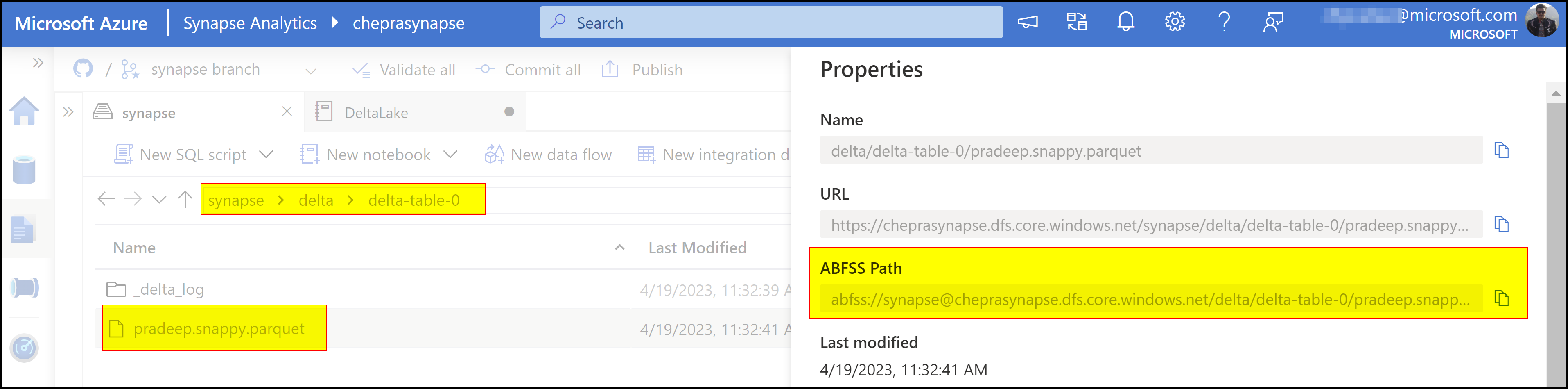This screenshot has width=1568, height=389.
Task: Close the synapse tab
Action: (x=287, y=111)
